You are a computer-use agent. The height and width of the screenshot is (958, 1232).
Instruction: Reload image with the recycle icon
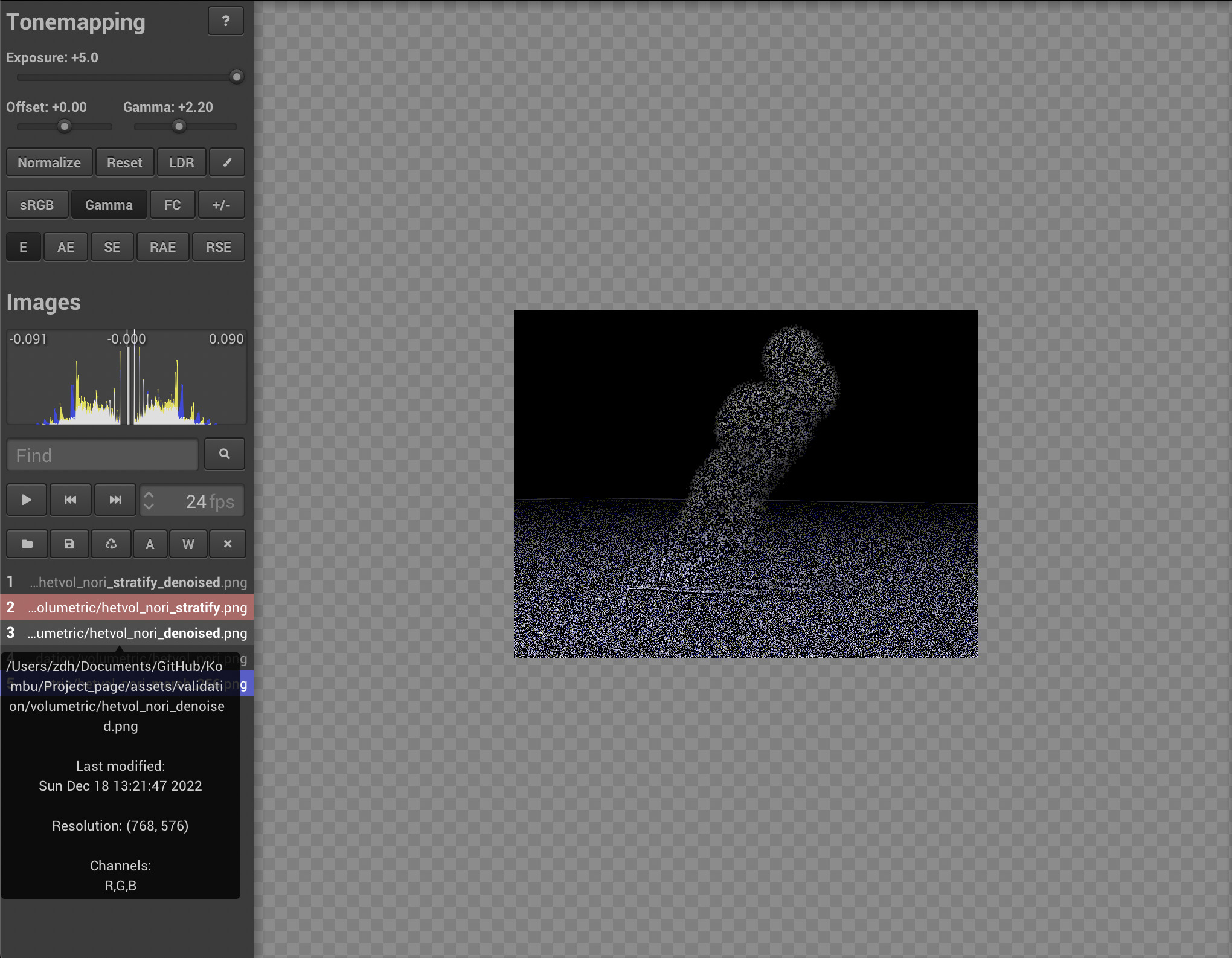pos(111,544)
